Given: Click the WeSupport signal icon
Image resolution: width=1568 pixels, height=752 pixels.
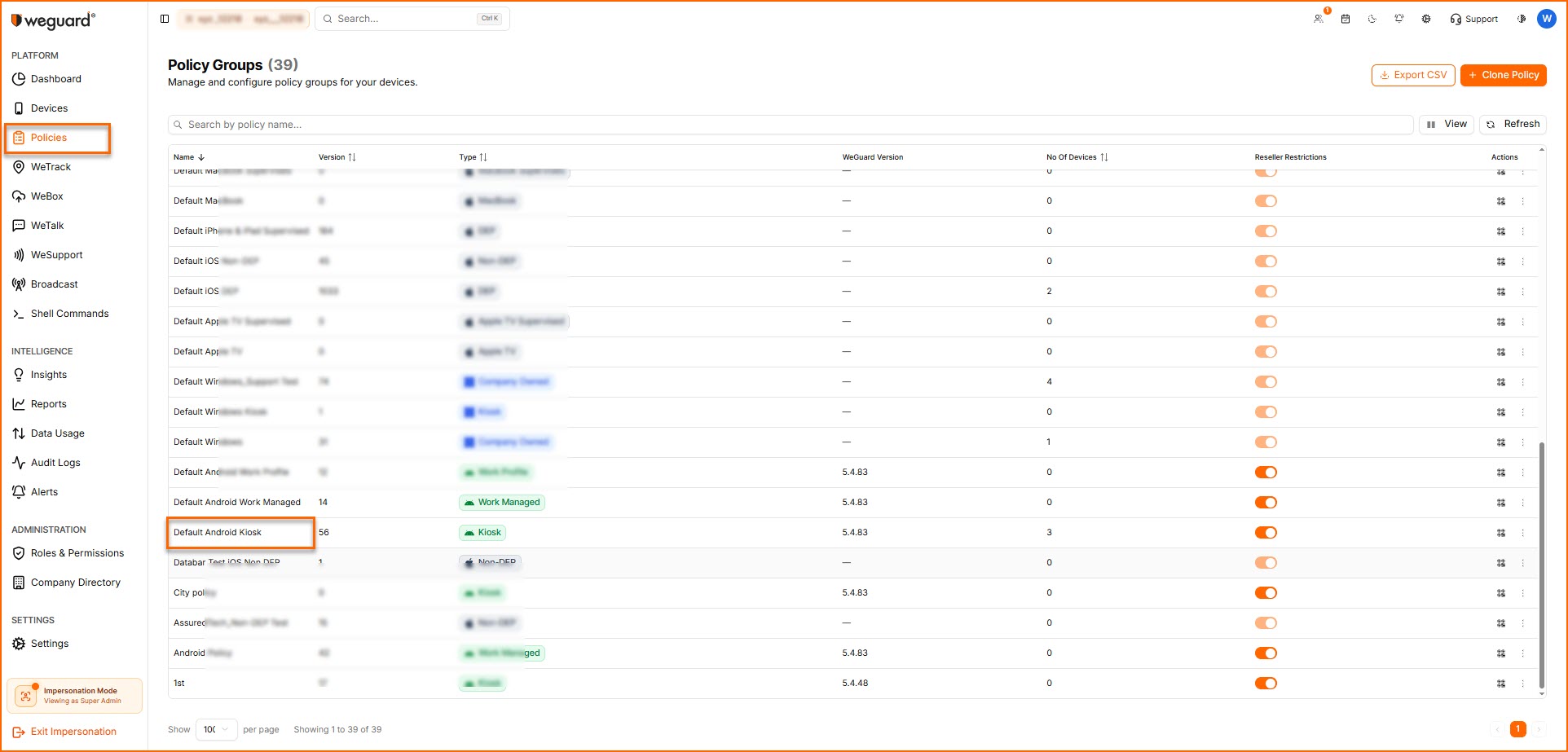Looking at the screenshot, I should (19, 255).
